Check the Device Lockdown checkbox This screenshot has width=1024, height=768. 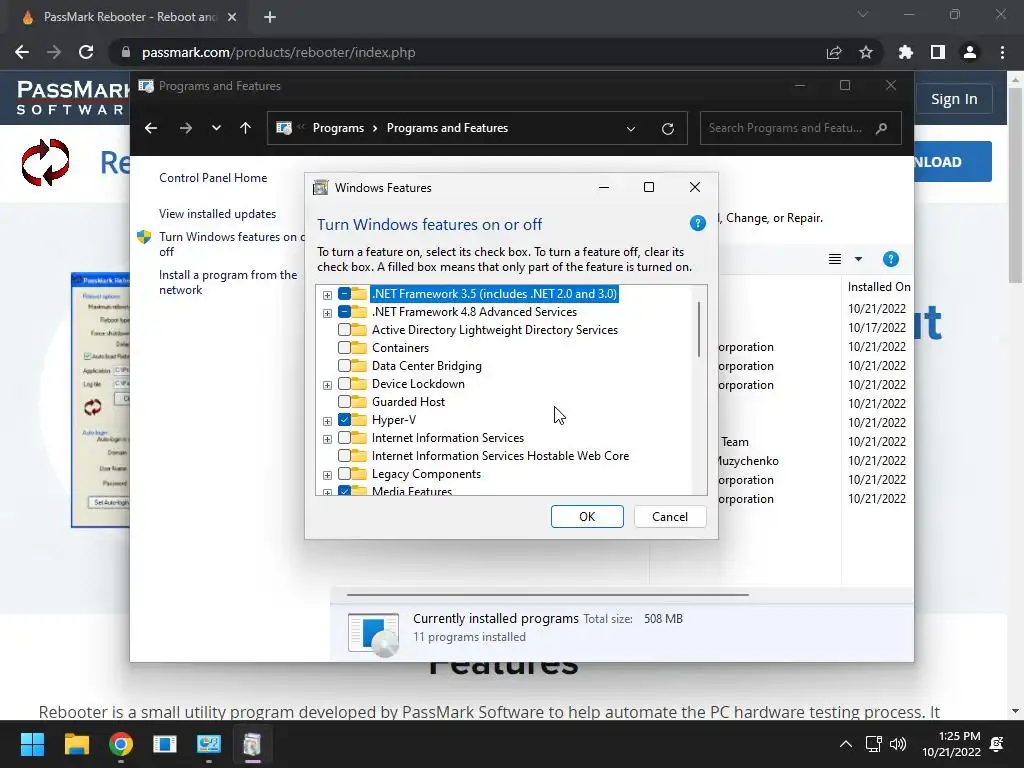344,384
